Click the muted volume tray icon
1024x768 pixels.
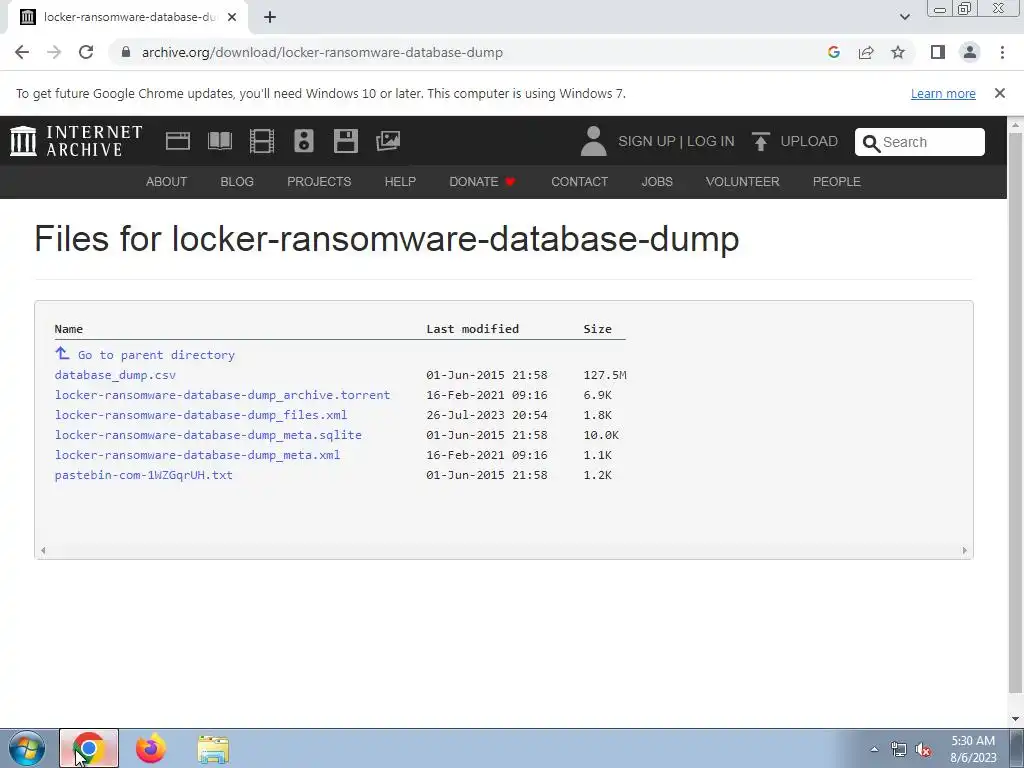point(923,750)
